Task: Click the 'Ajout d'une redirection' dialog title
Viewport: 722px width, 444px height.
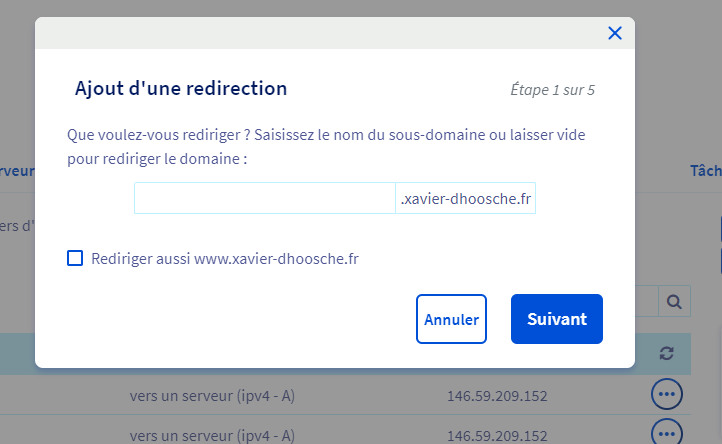Action: pyautogui.click(x=181, y=88)
